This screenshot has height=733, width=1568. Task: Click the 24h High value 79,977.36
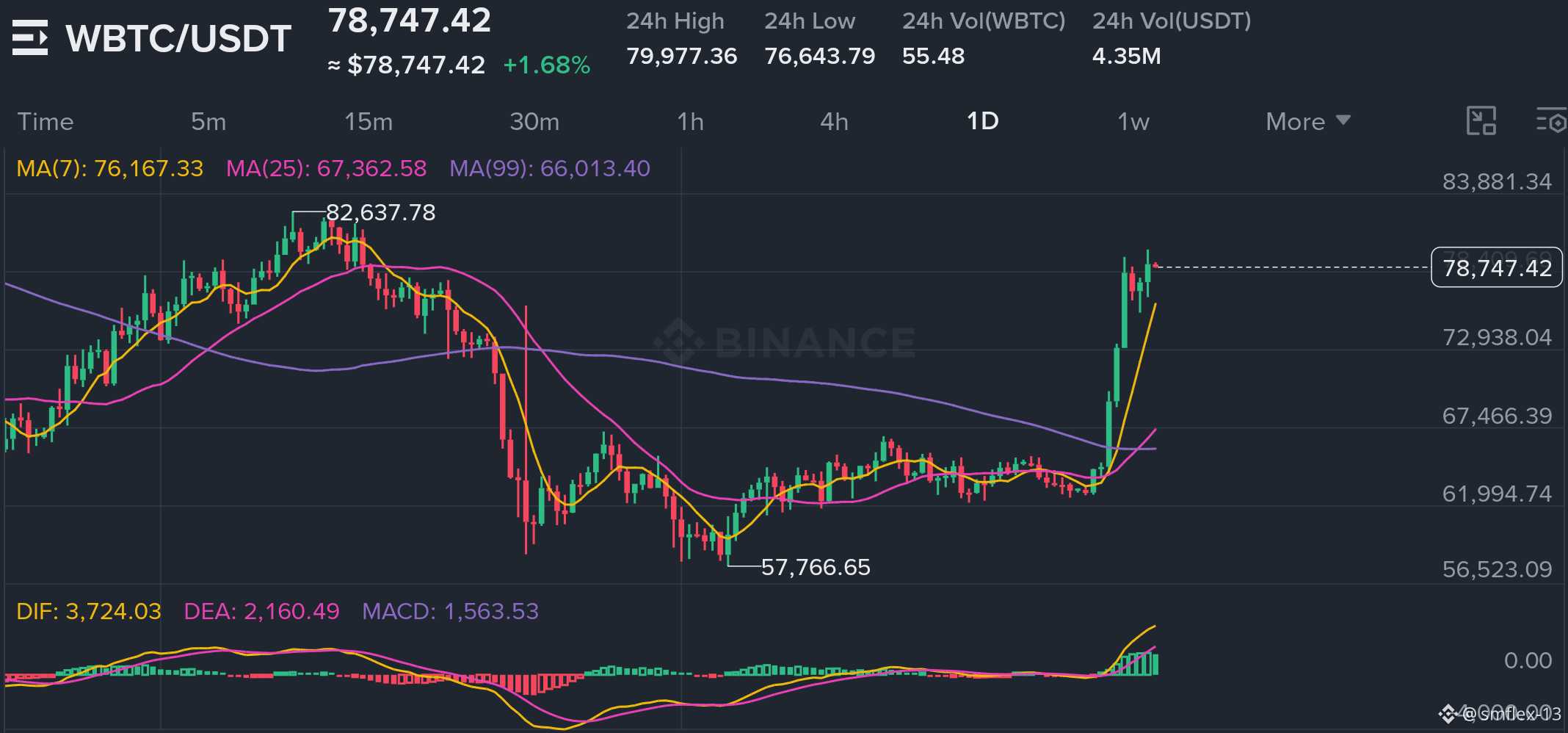[681, 56]
